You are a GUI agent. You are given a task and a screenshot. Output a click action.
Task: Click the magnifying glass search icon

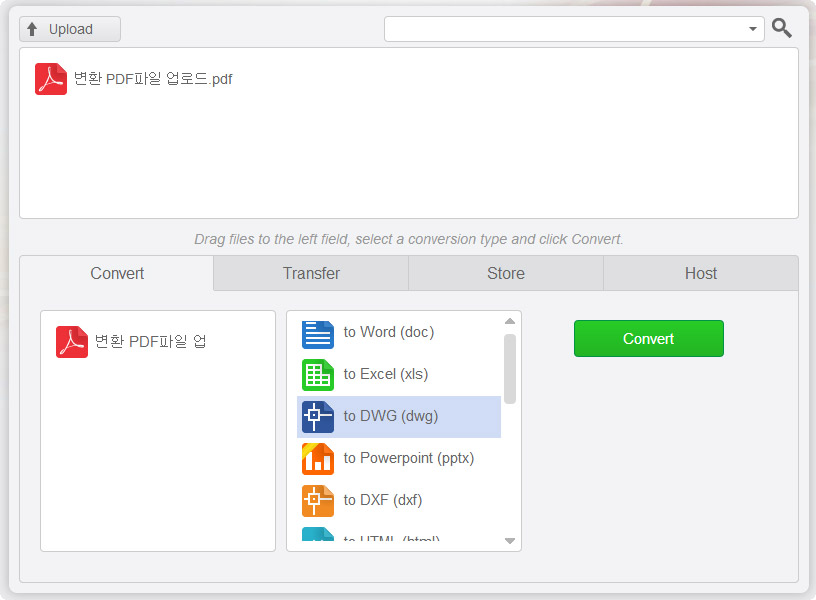tap(782, 29)
